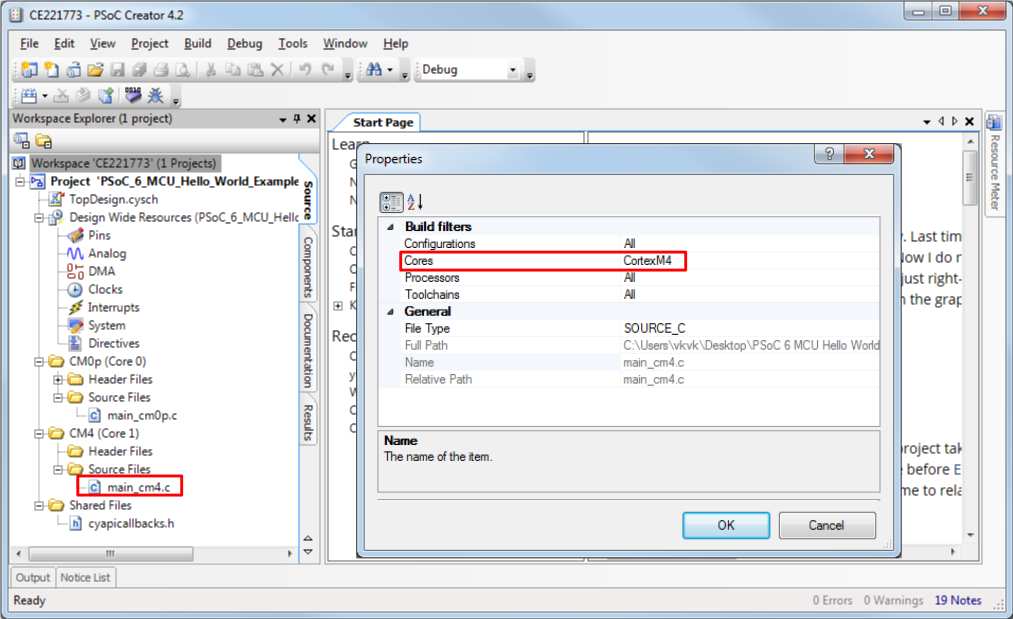Click the Alphabetical sort icon in Properties
The image size is (1013, 619).
click(x=415, y=202)
